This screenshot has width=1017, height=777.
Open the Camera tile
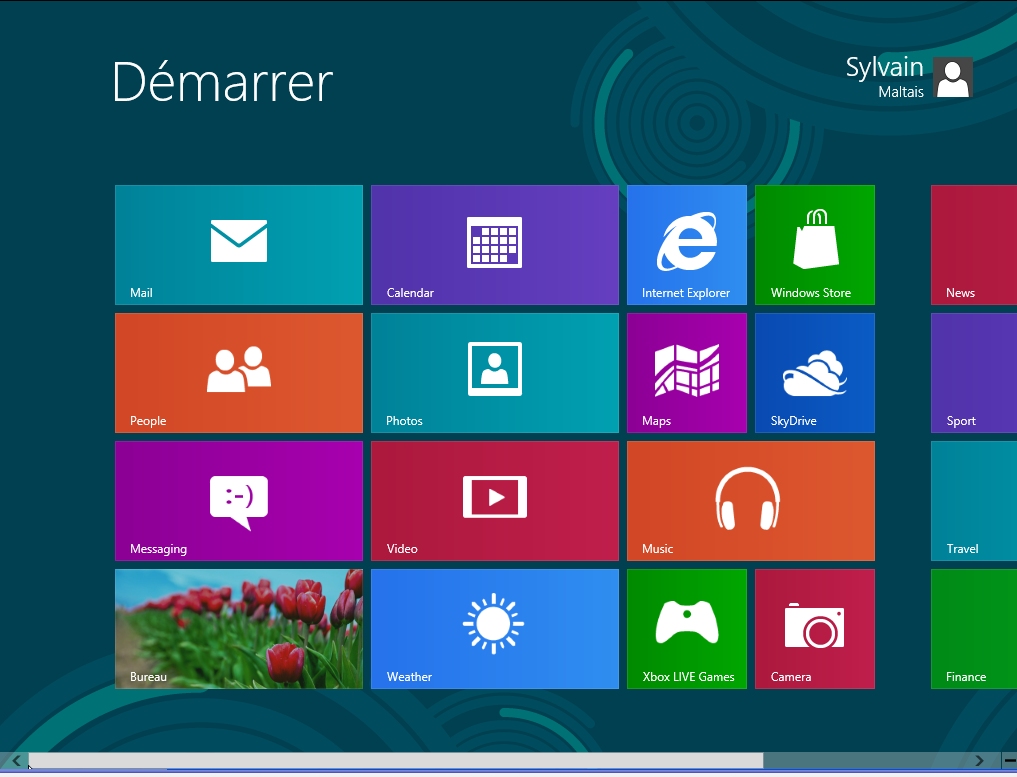click(814, 629)
